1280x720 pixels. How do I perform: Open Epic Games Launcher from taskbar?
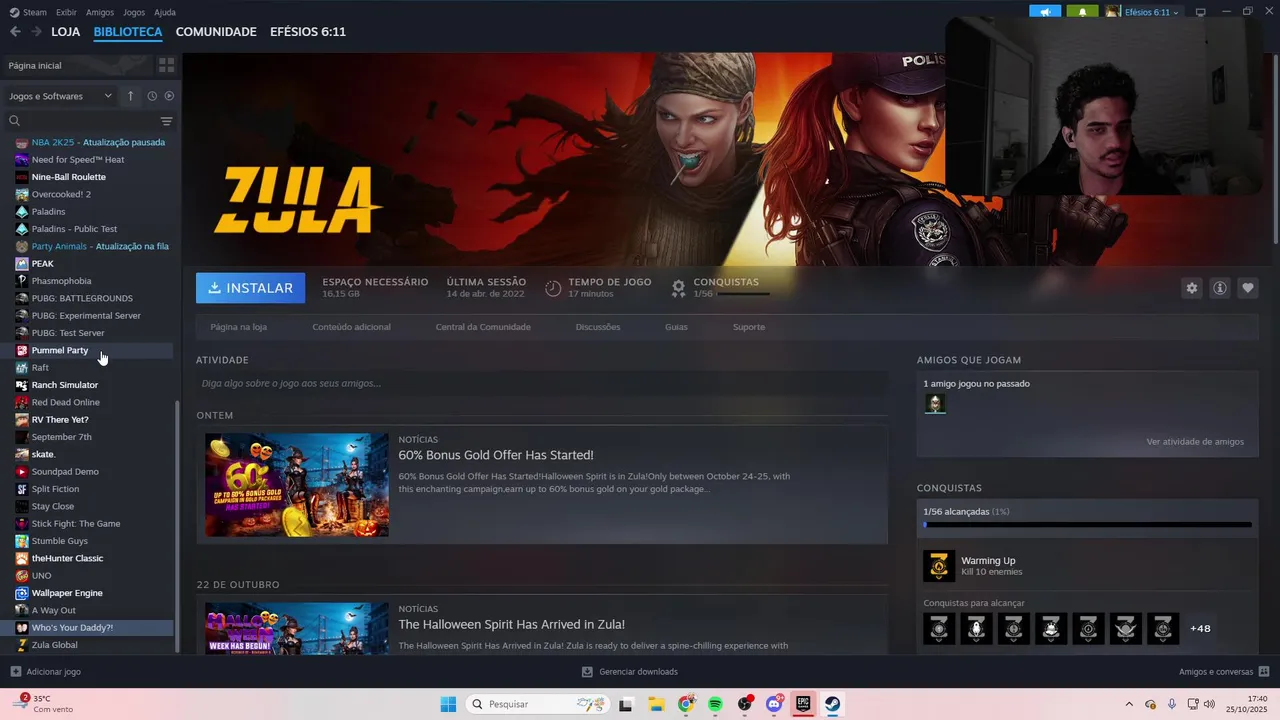(x=803, y=704)
